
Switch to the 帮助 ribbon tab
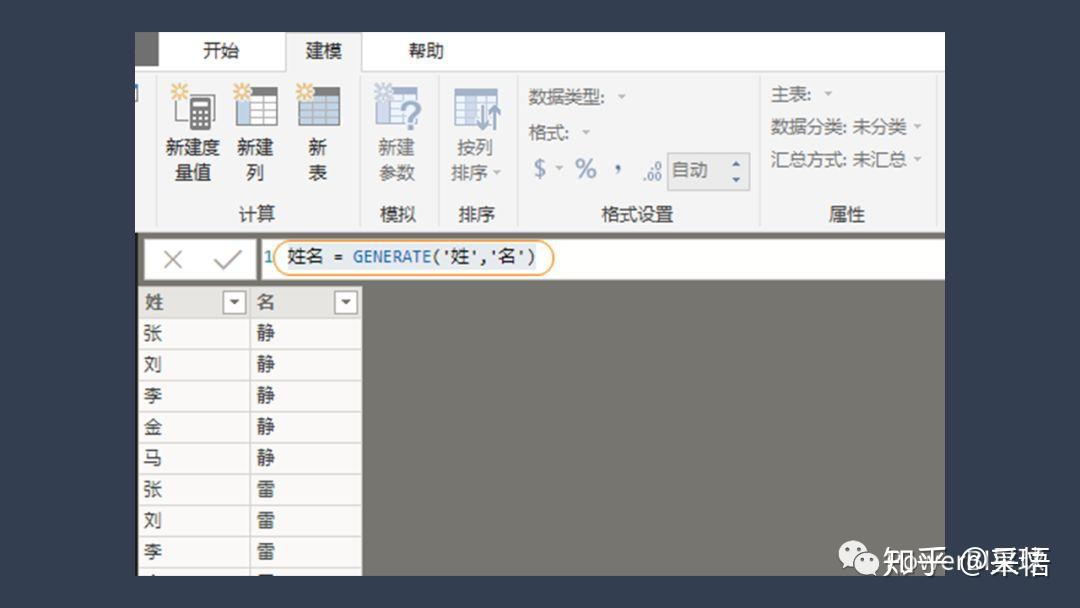[x=426, y=50]
